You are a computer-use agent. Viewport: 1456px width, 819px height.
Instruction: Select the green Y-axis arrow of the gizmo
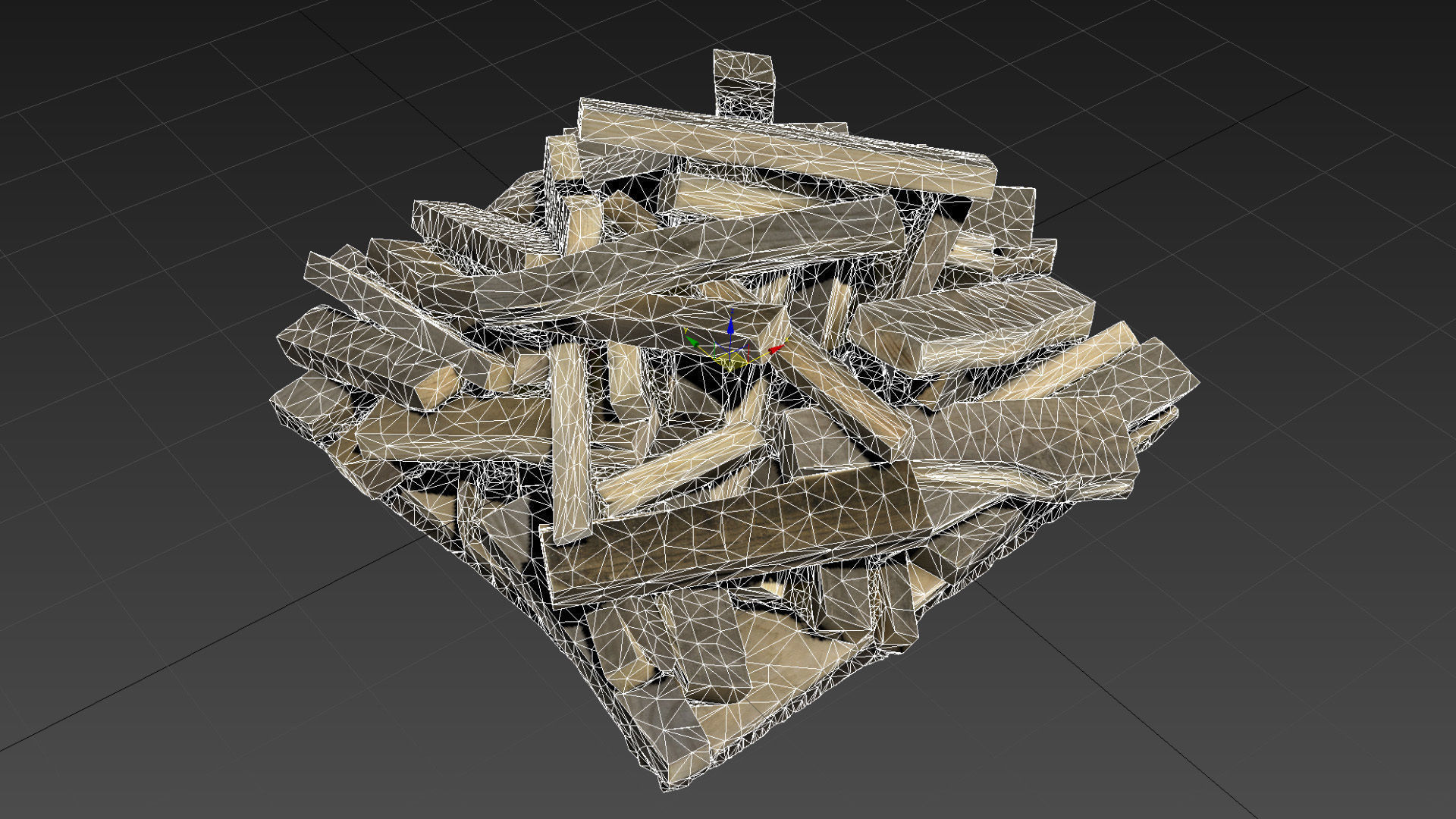pos(692,341)
